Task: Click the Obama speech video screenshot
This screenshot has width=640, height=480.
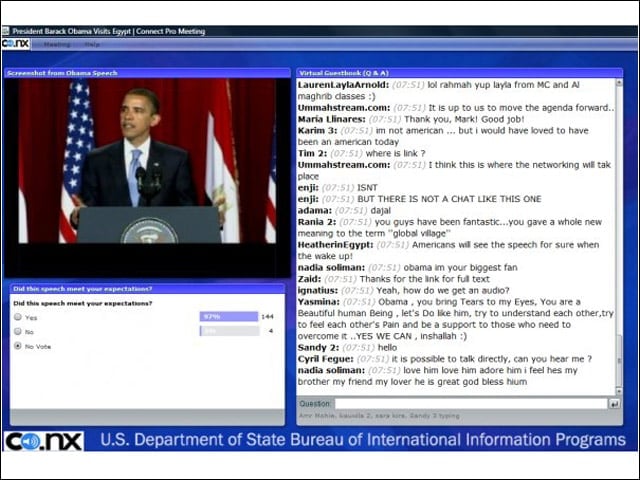Action: pyautogui.click(x=147, y=161)
